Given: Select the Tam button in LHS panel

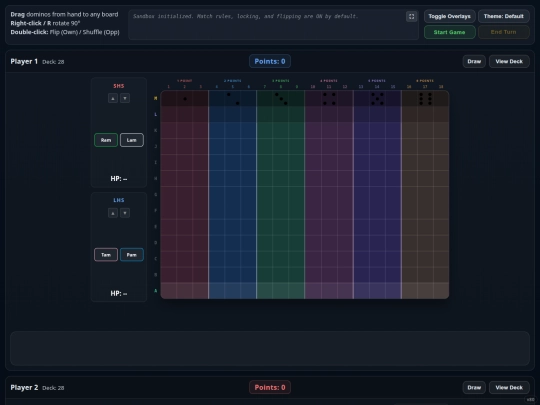Looking at the screenshot, I should [106, 255].
